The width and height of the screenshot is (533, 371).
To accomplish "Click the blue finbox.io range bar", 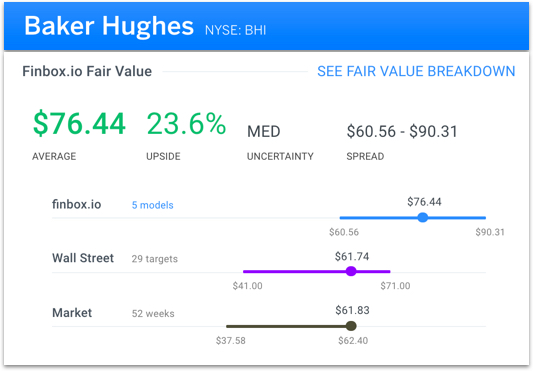I will [413, 218].
